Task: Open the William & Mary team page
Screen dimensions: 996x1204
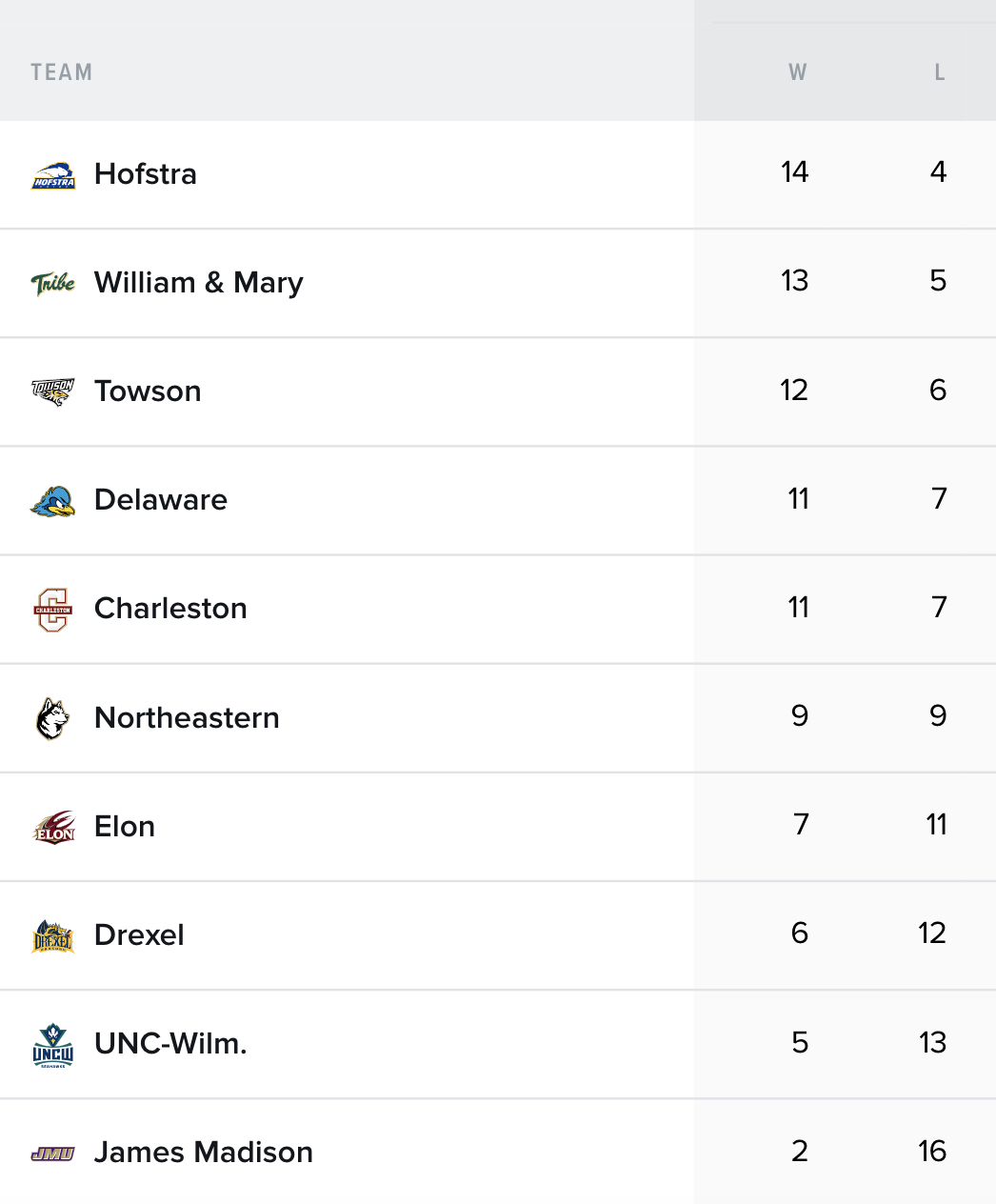Action: (x=199, y=283)
